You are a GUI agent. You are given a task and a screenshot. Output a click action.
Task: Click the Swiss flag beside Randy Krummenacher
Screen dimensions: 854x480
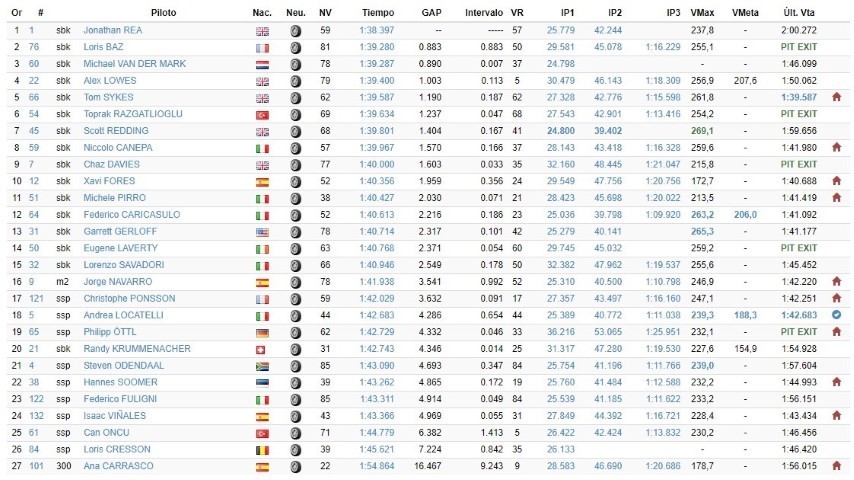tap(263, 348)
